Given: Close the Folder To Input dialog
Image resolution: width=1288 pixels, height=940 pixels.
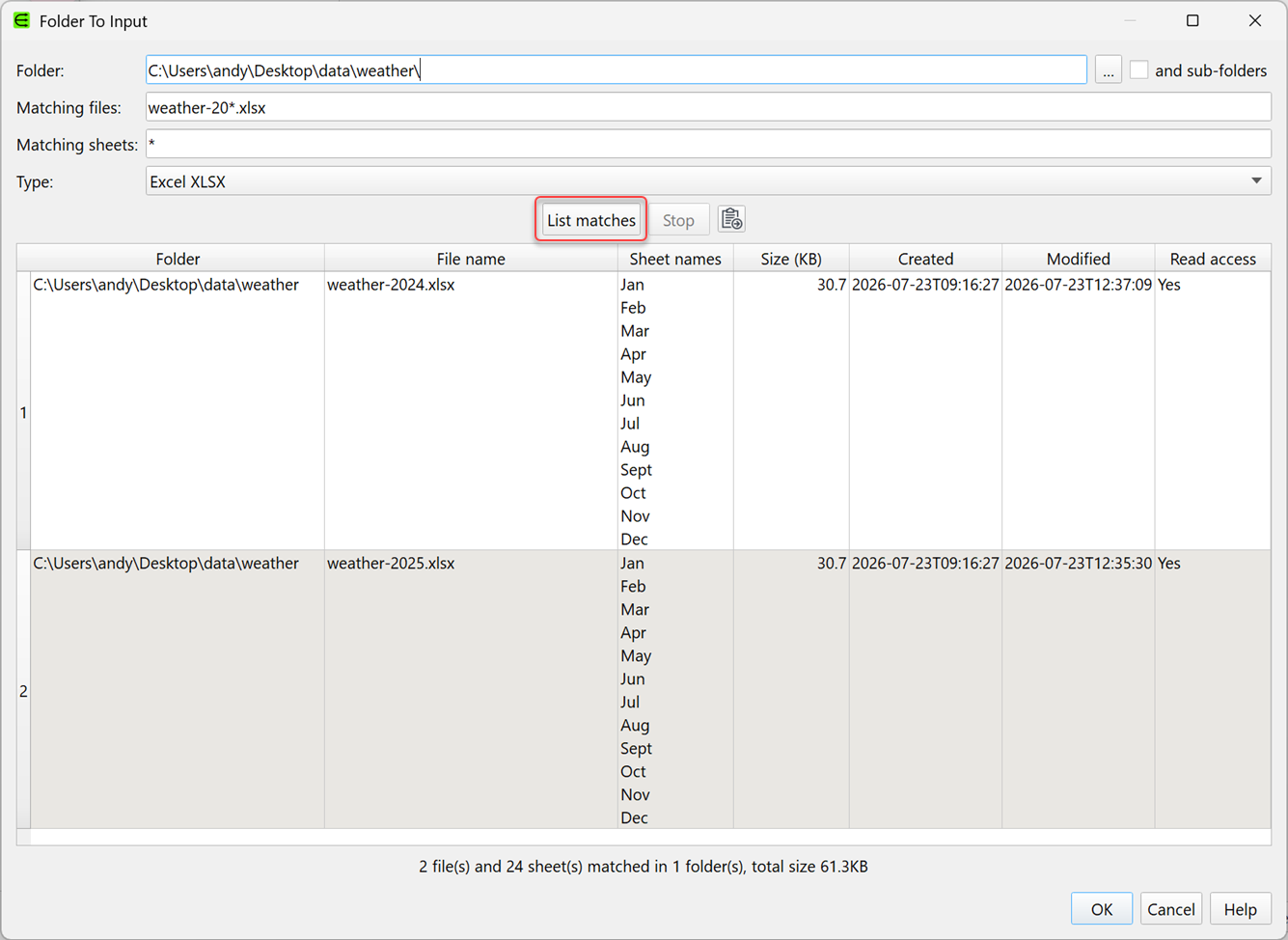Looking at the screenshot, I should point(1254,20).
